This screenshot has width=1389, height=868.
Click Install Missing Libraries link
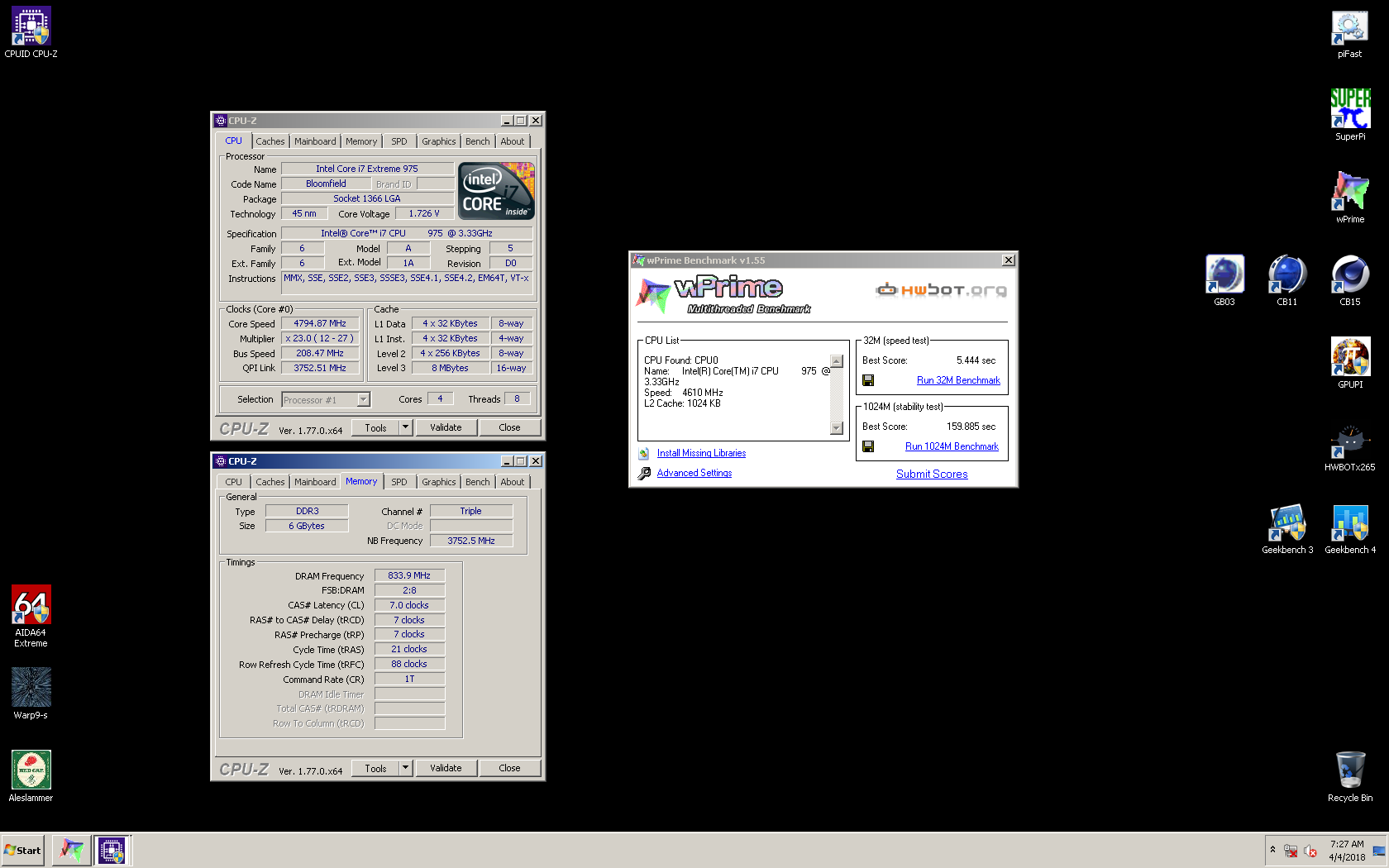[x=701, y=453]
